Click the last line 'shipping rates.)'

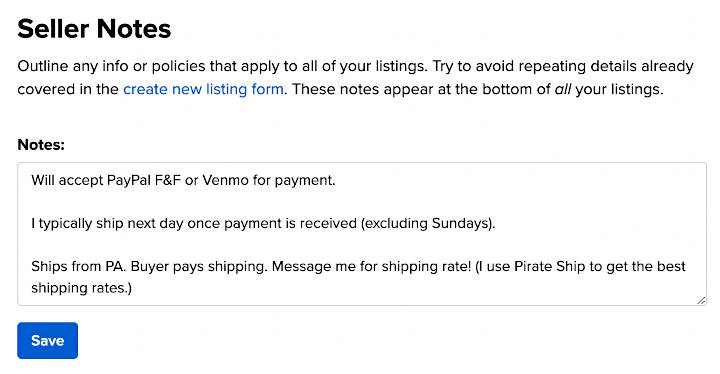click(81, 288)
